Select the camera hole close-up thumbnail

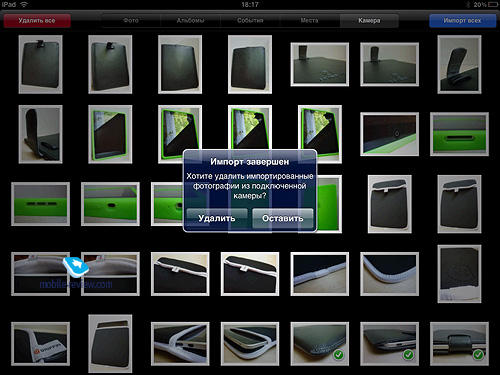coord(389,134)
